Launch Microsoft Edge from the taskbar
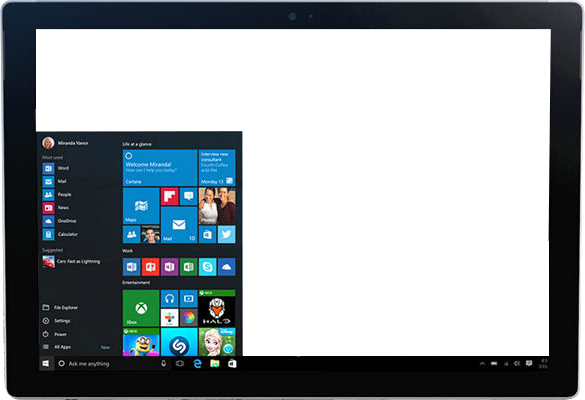Viewport: 585px width, 400px height. pos(197,363)
